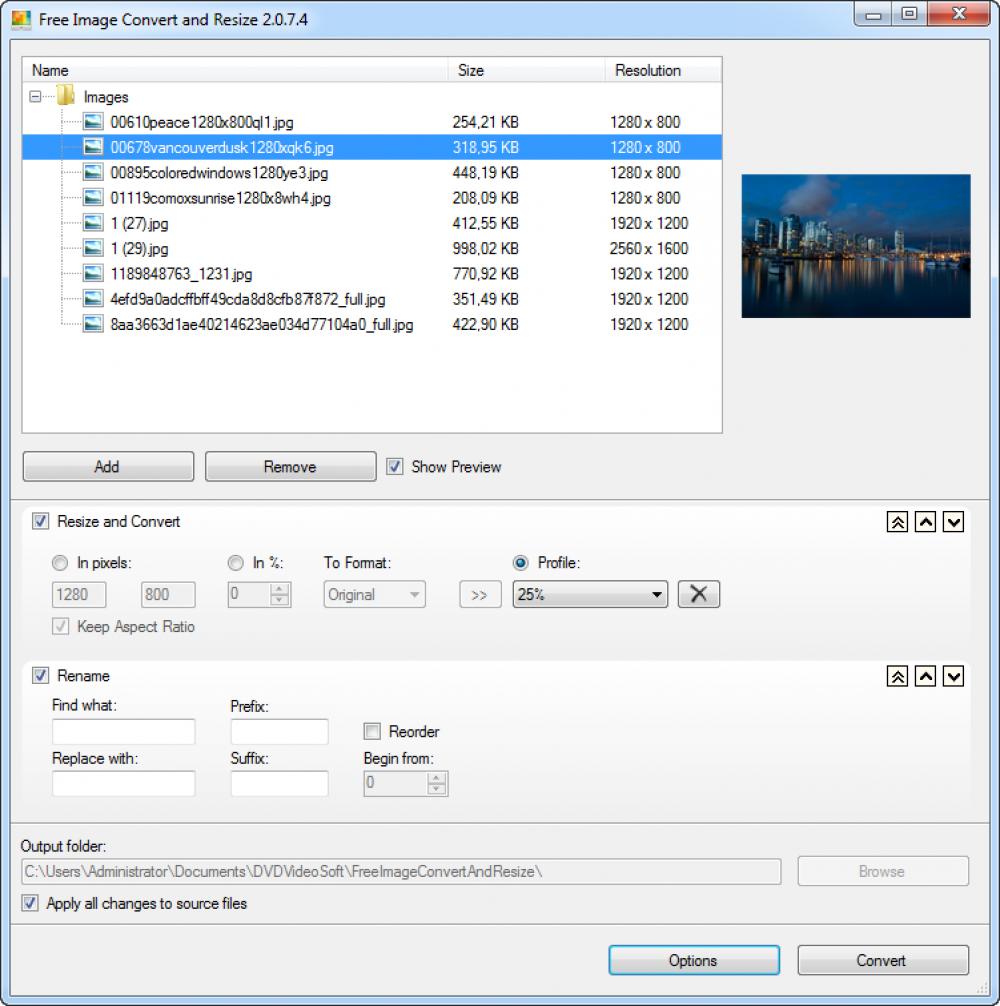
Task: Click the image icon beside 00610peace1280x800ql1.jpg
Action: click(x=92, y=121)
